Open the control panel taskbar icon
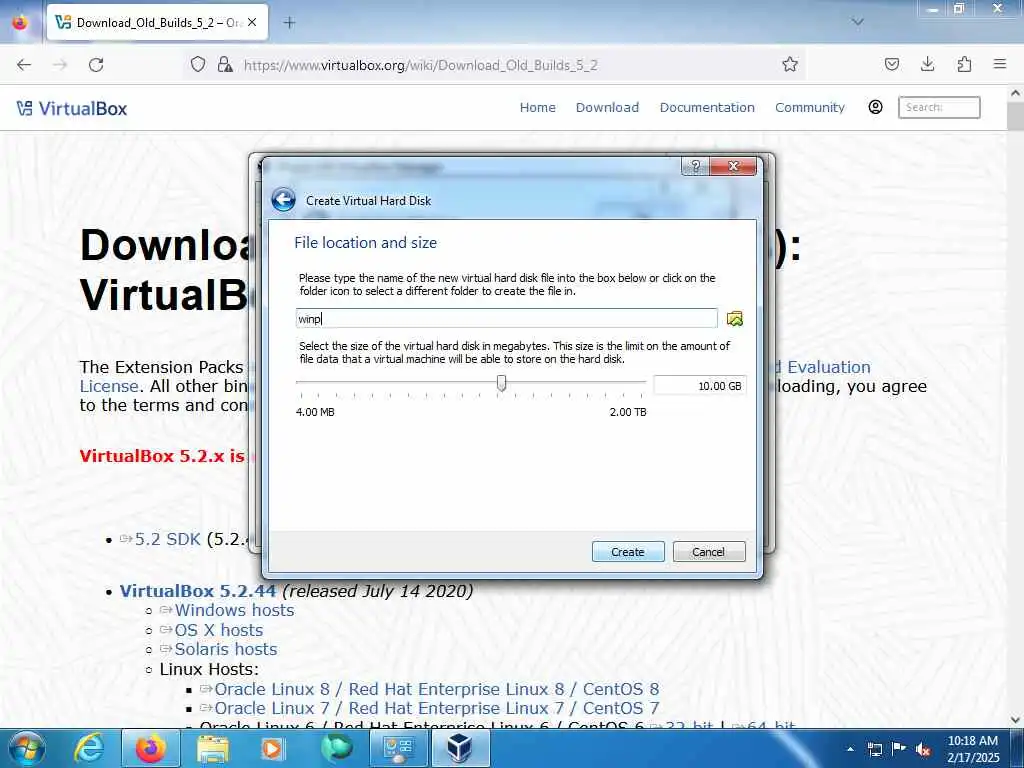 click(398, 748)
